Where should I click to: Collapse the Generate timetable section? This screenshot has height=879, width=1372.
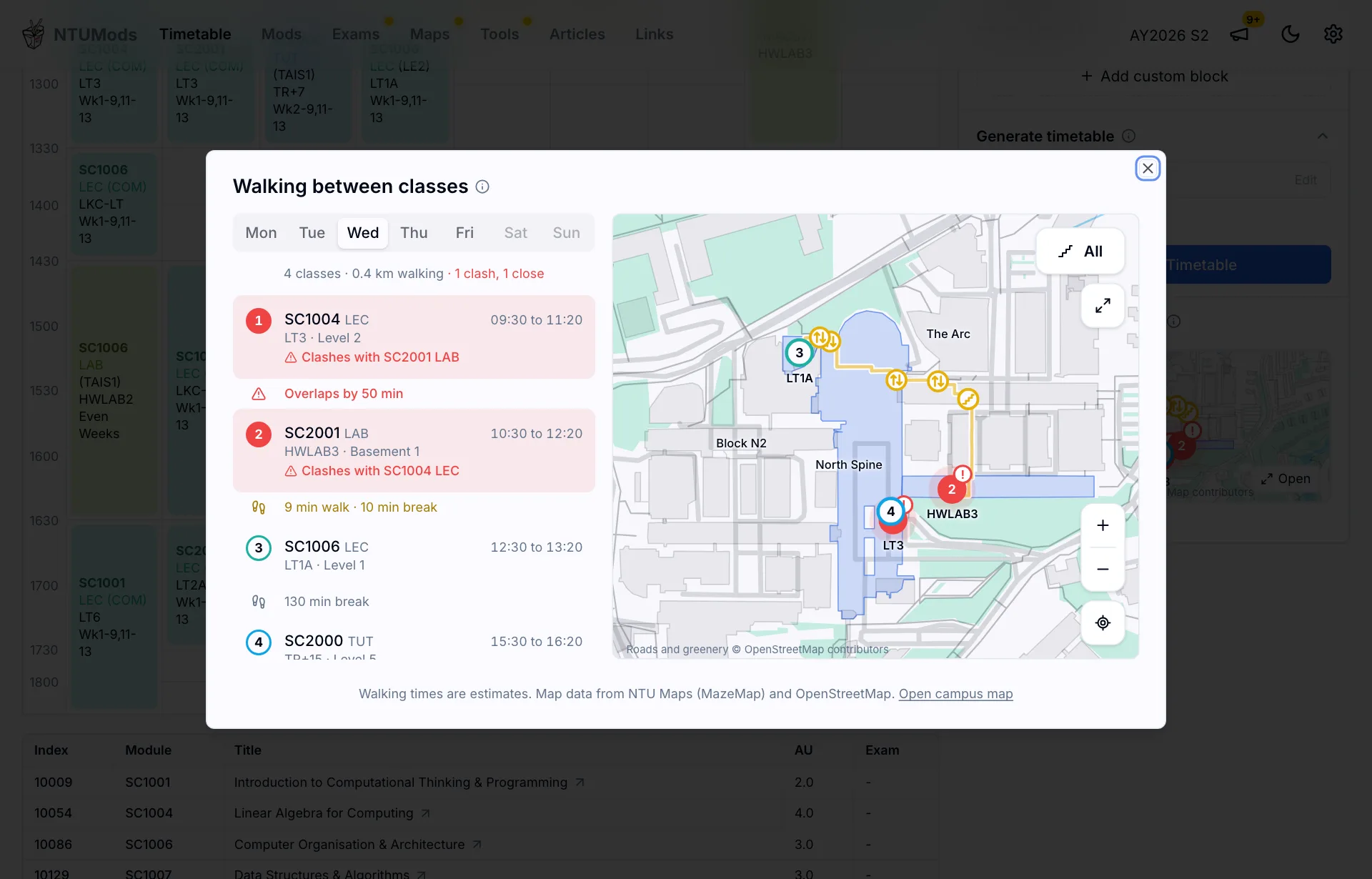[x=1323, y=136]
